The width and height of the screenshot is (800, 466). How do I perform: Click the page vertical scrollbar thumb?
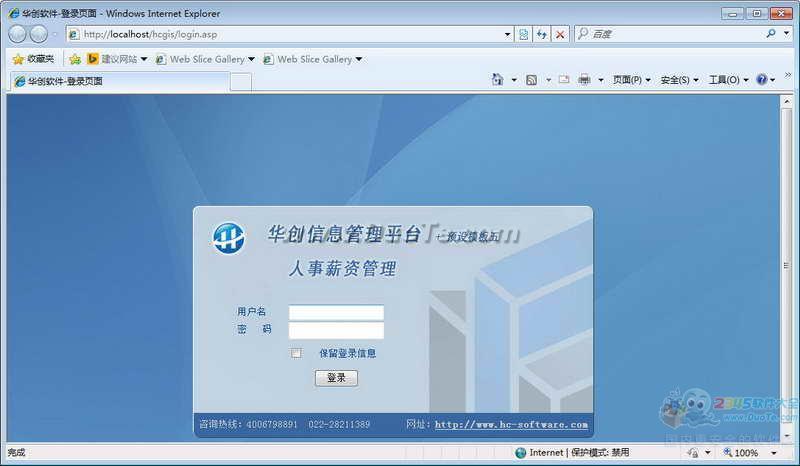point(786,265)
